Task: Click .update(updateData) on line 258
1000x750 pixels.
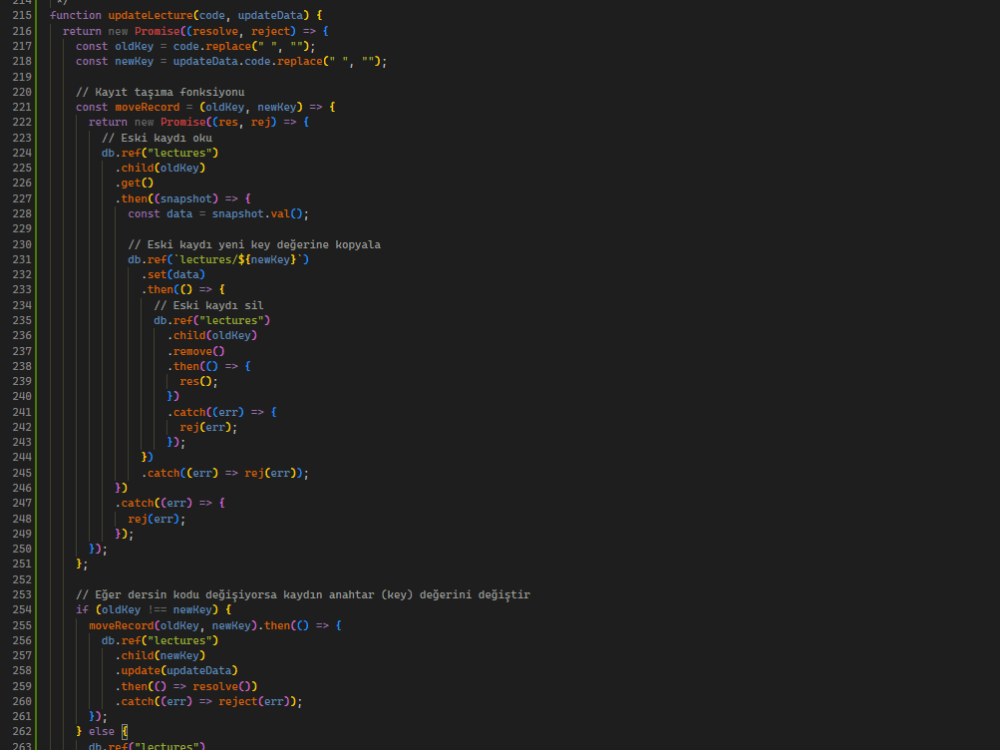Action: pyautogui.click(x=176, y=671)
